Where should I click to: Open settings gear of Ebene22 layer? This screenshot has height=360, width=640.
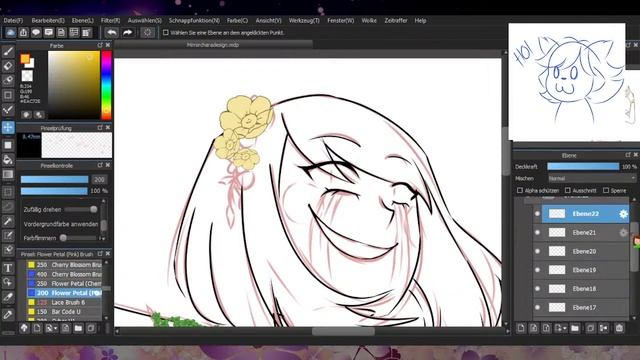pyautogui.click(x=623, y=214)
